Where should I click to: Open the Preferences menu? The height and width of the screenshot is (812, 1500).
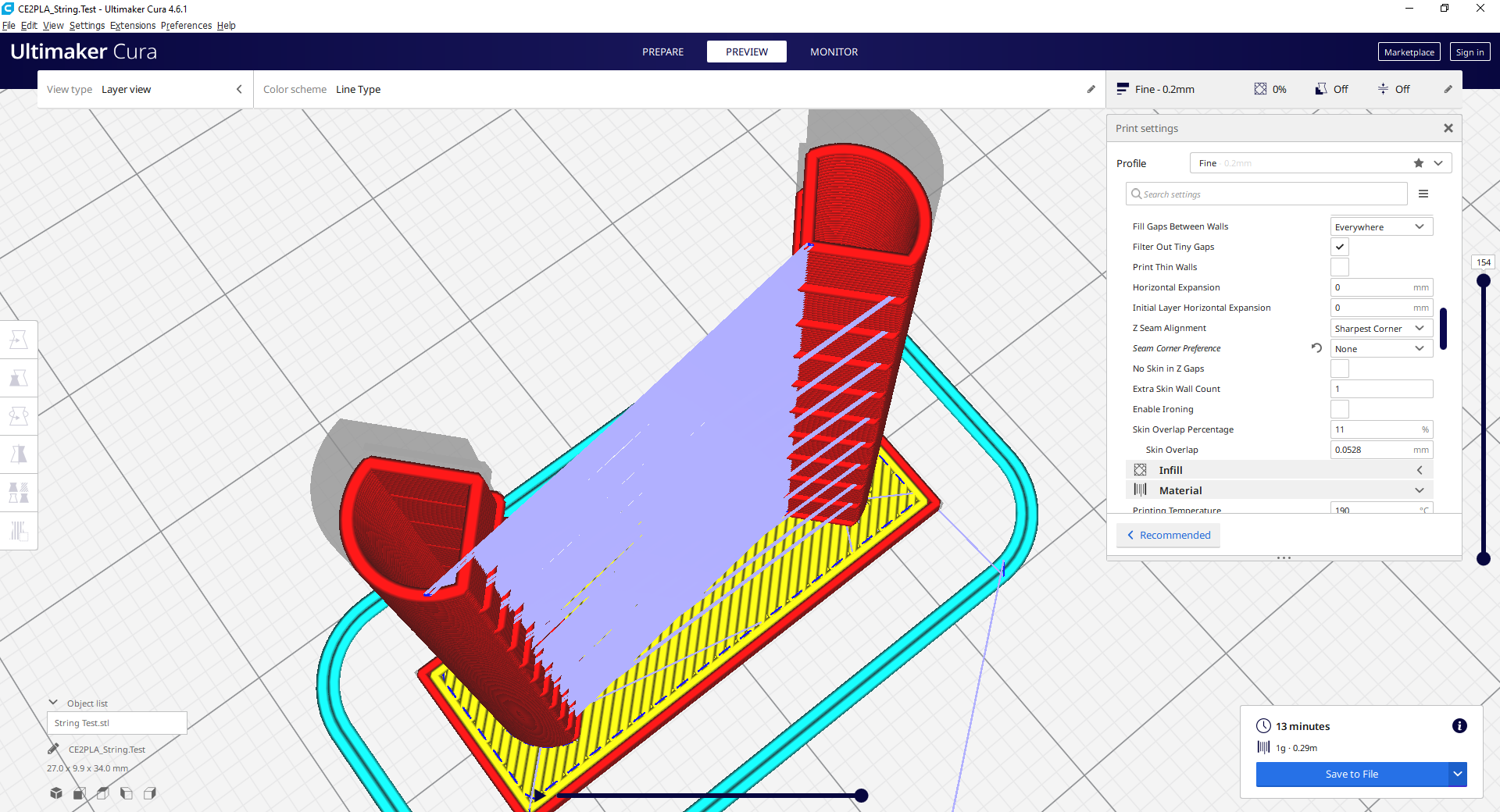tap(186, 25)
